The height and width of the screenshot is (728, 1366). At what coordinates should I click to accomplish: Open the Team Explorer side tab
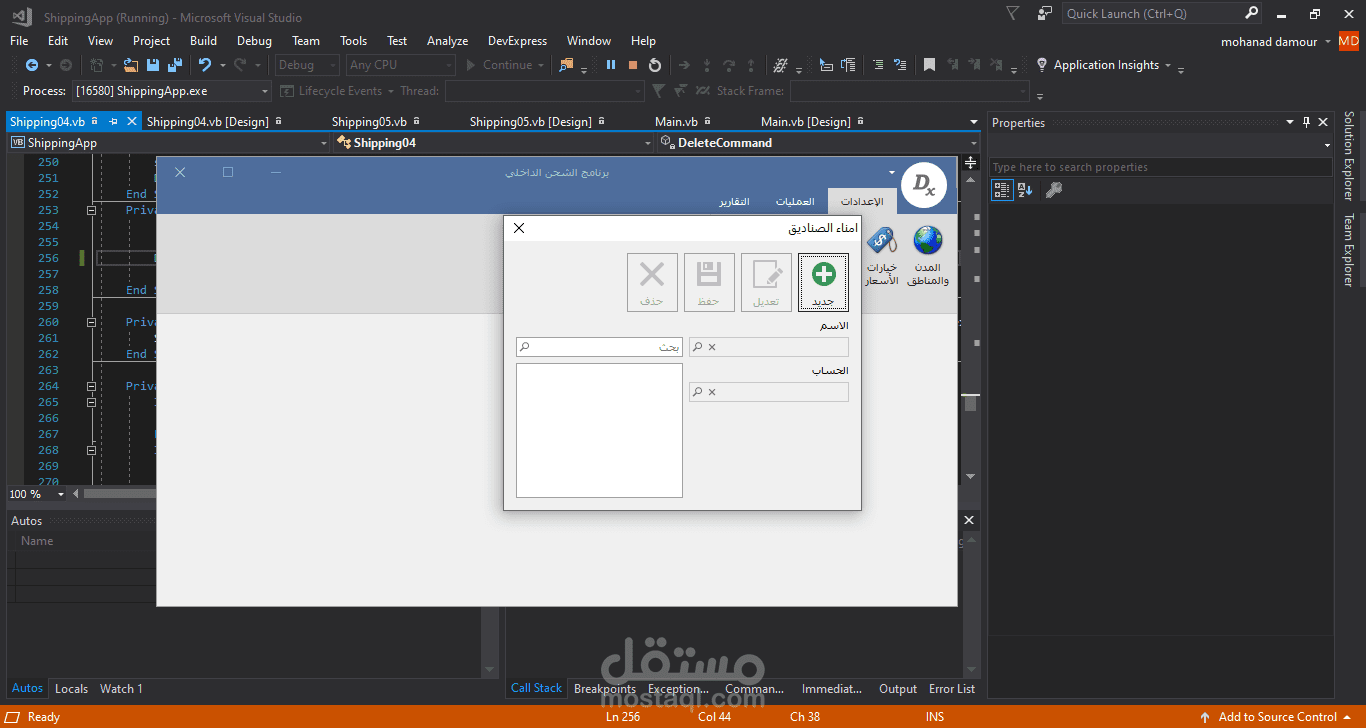point(1349,250)
